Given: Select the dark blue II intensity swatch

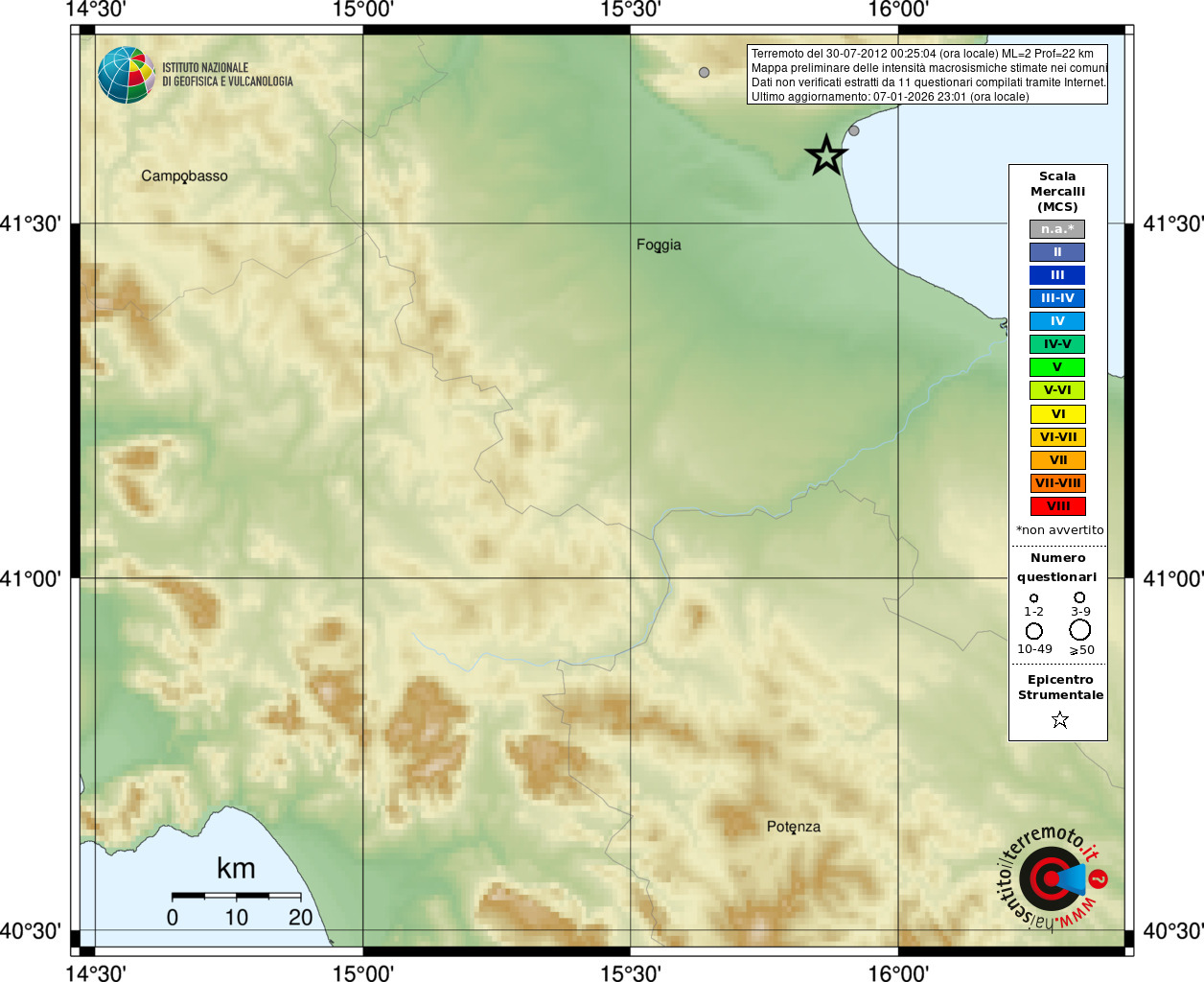Looking at the screenshot, I should pyautogui.click(x=1057, y=252).
